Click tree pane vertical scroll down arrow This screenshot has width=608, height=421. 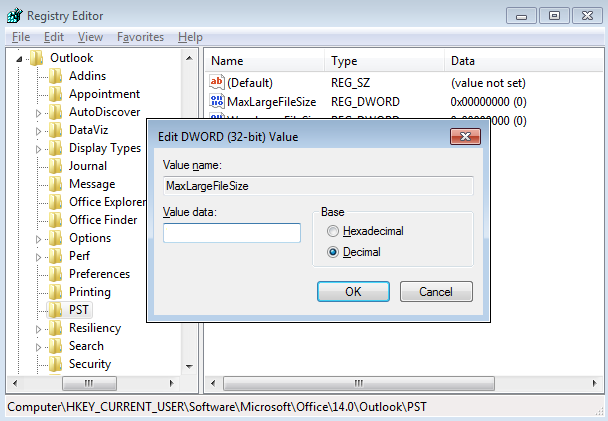(x=189, y=366)
